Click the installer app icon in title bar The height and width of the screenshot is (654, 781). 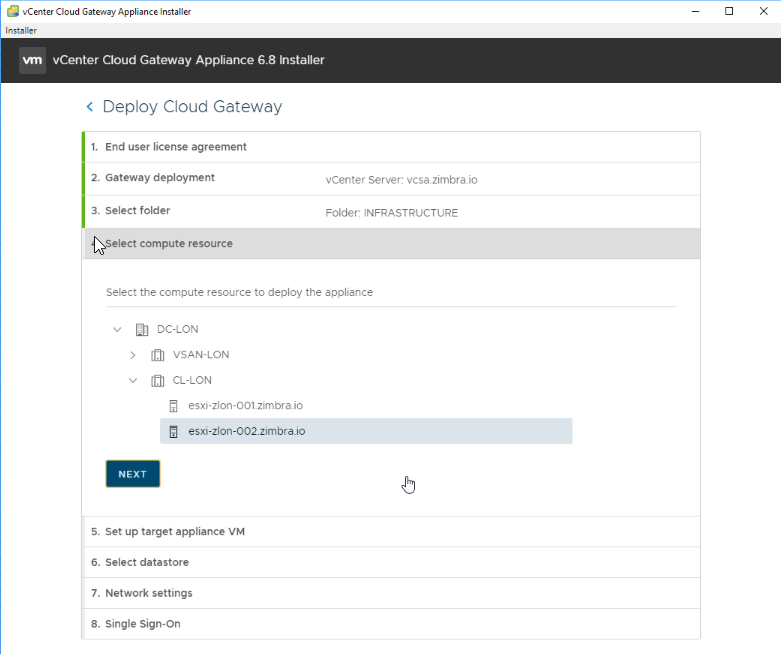pos(13,11)
